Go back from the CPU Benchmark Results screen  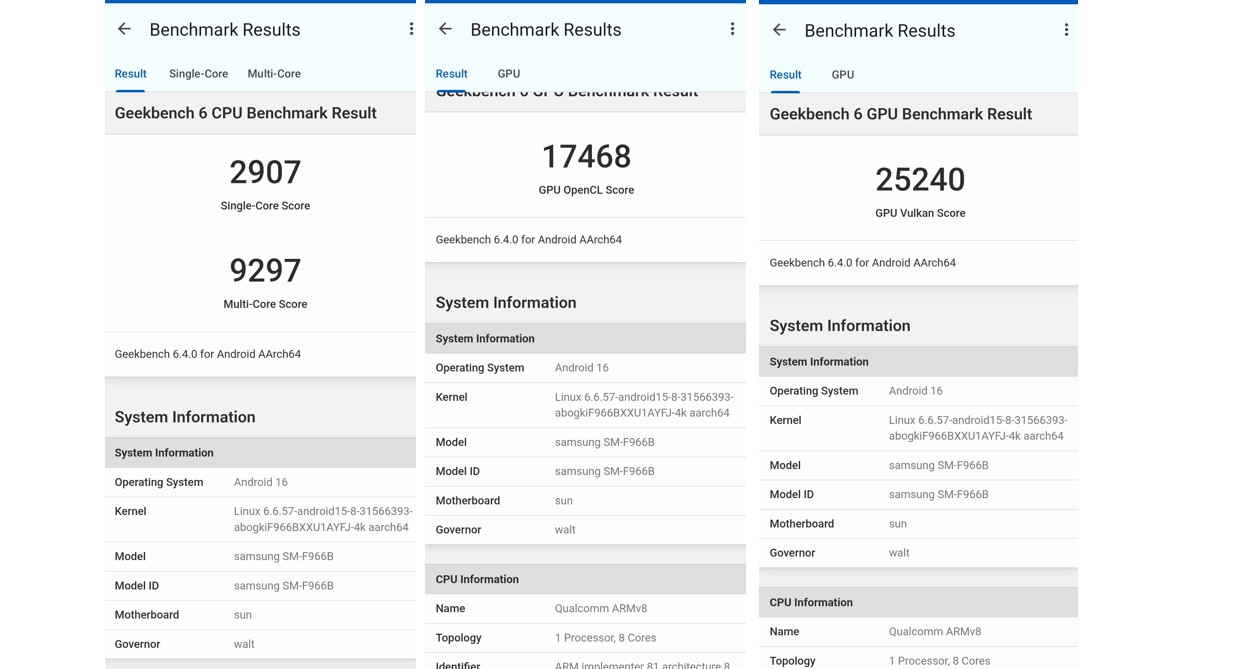click(x=124, y=29)
